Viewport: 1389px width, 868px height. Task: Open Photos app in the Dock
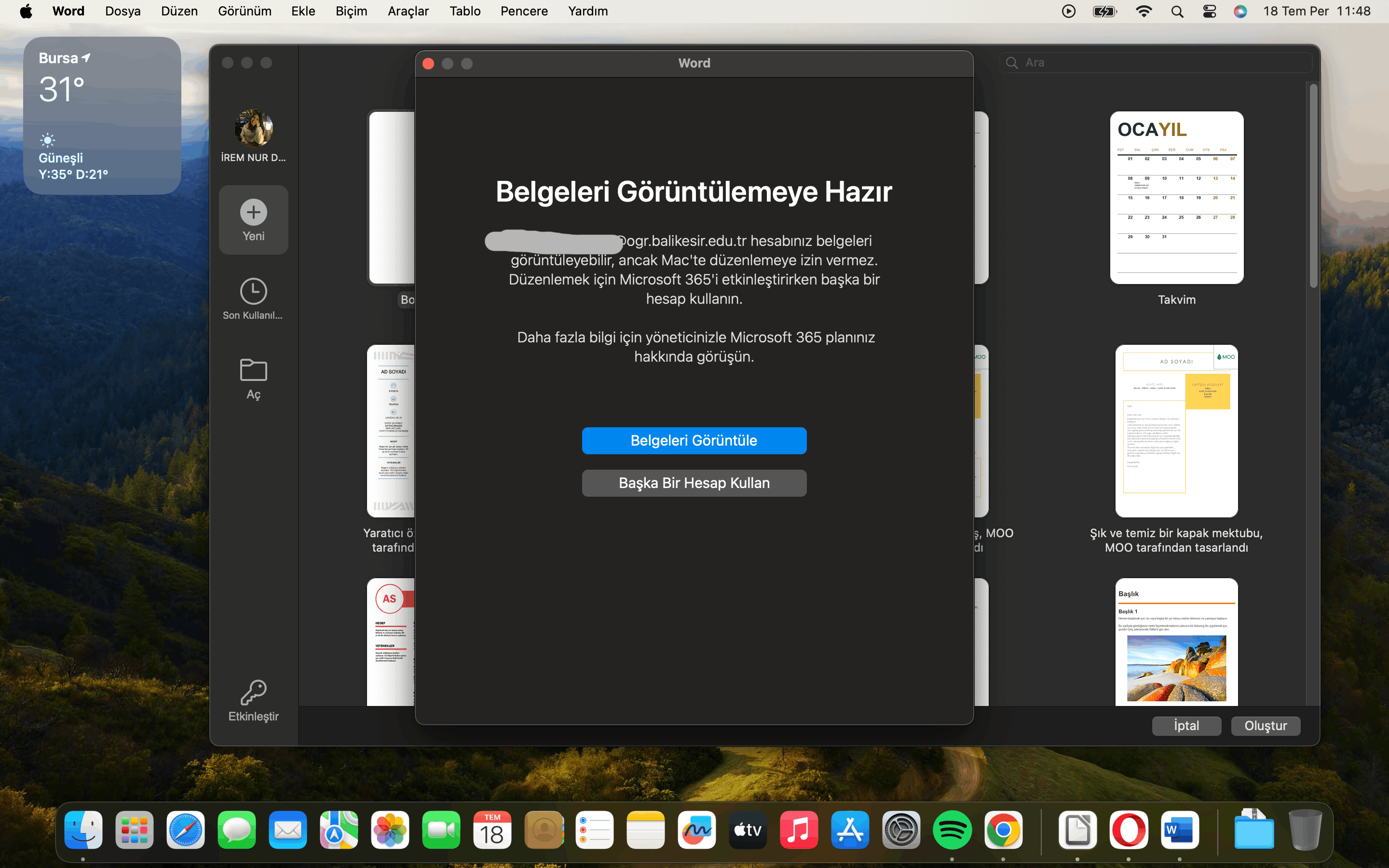(390, 829)
